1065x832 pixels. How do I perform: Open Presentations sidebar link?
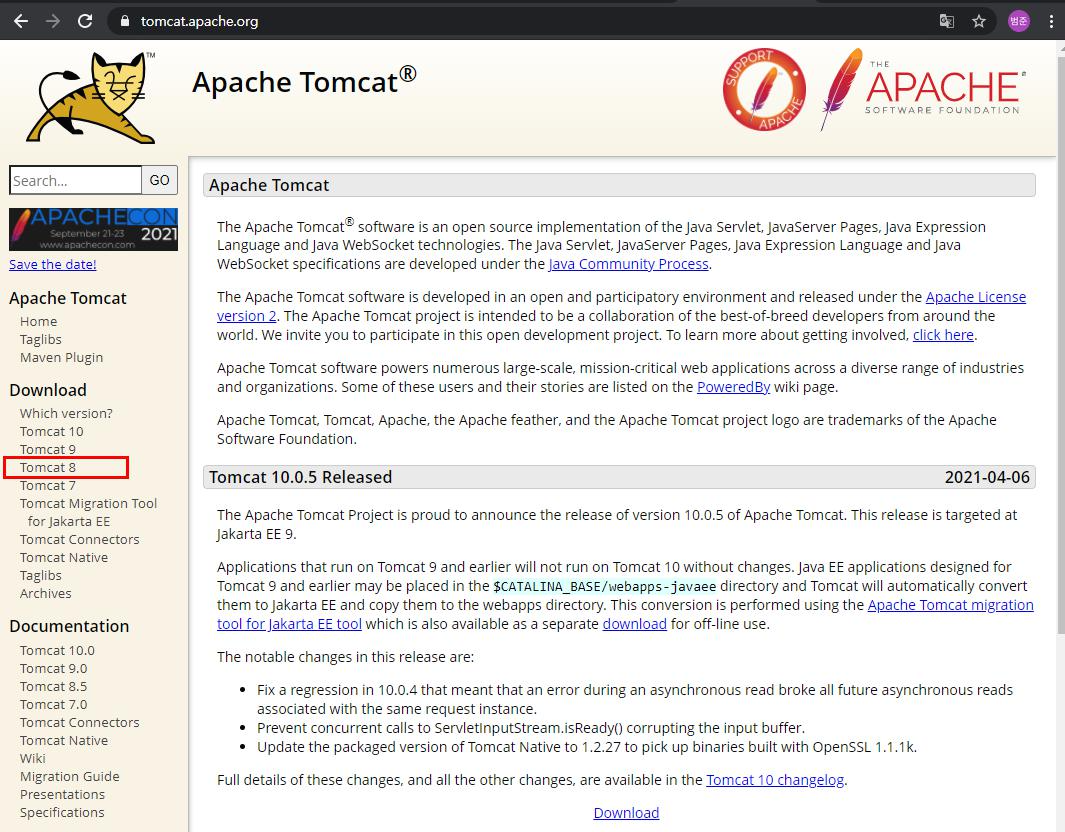pyautogui.click(x=62, y=794)
